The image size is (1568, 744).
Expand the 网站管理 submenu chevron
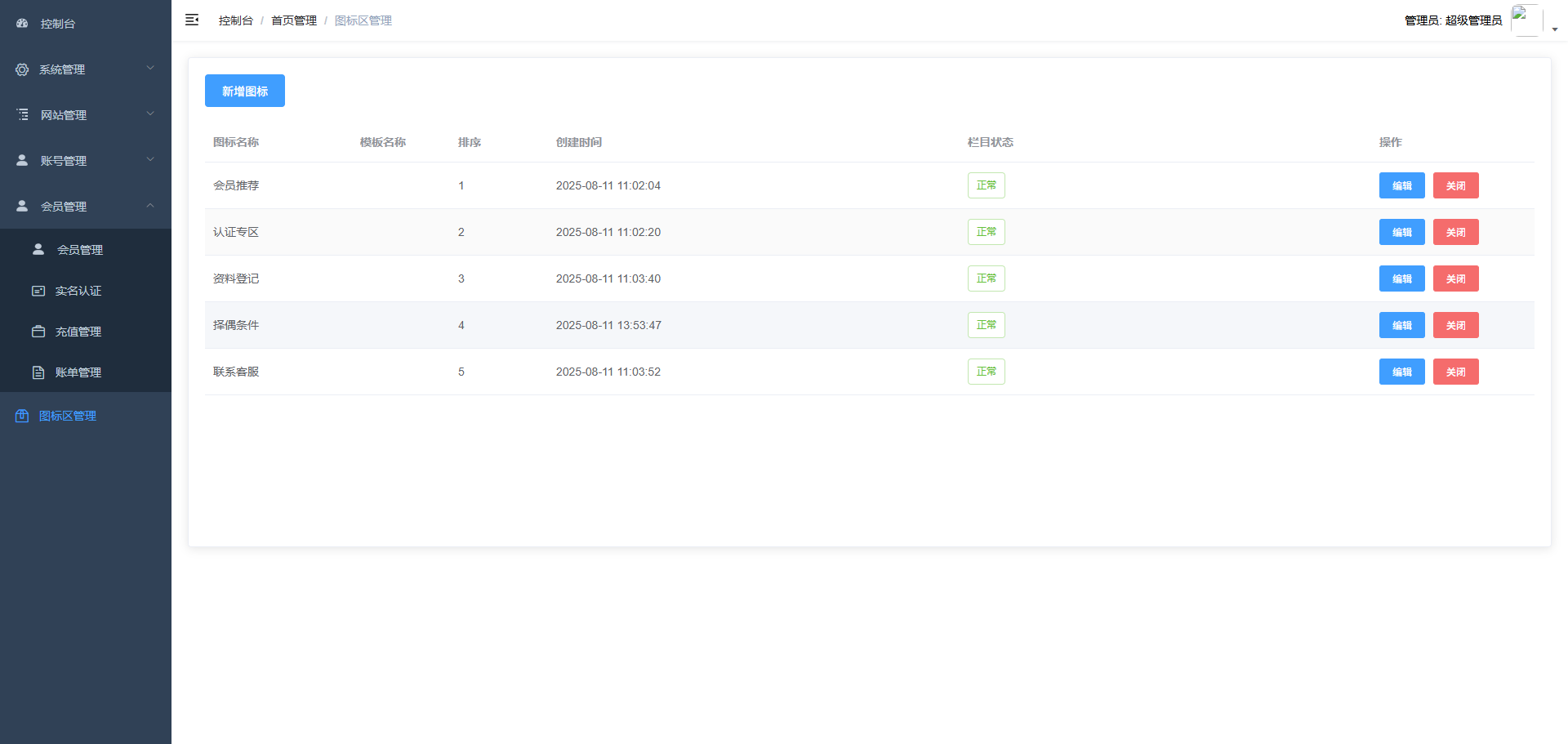(150, 114)
